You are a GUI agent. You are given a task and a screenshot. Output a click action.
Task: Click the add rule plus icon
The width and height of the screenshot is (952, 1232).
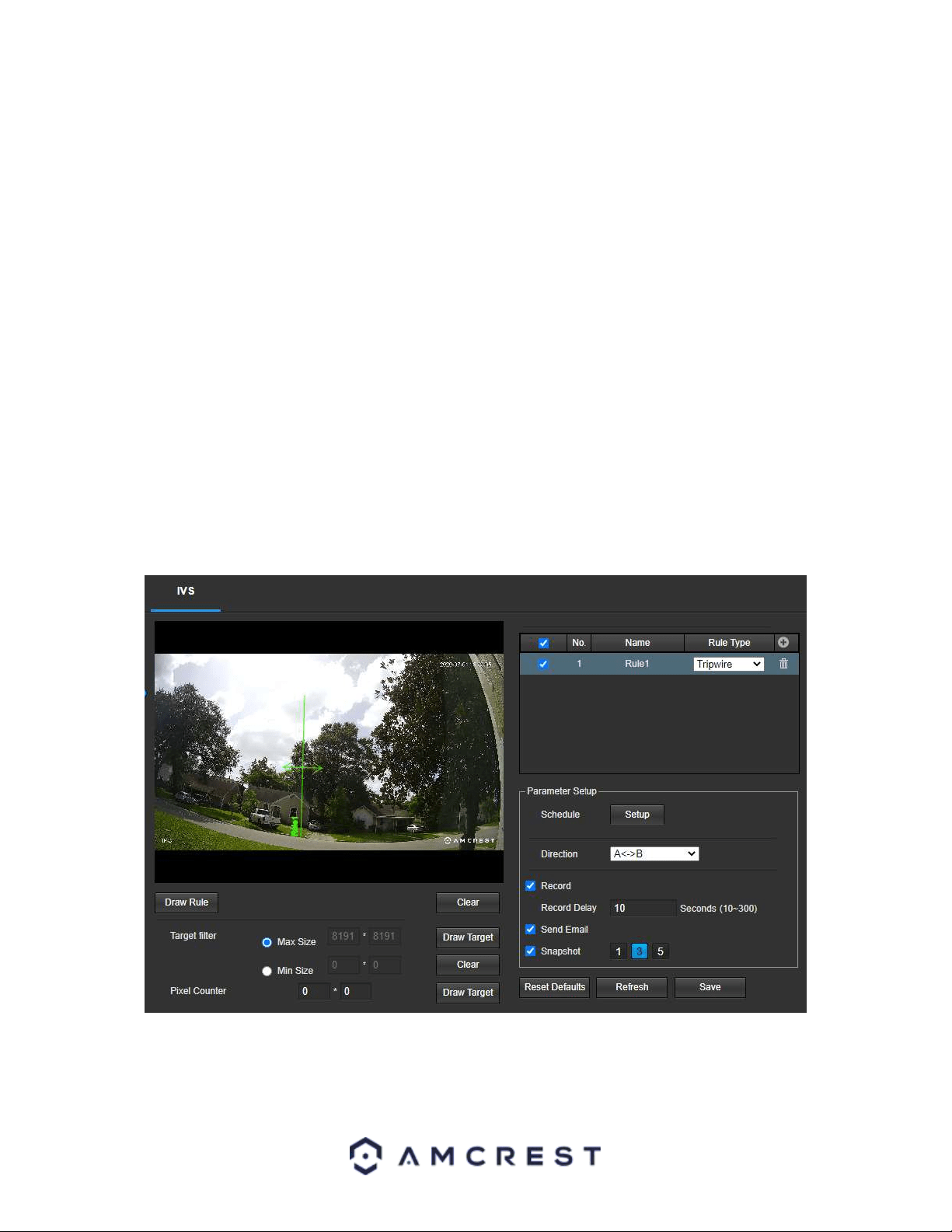pyautogui.click(x=783, y=643)
